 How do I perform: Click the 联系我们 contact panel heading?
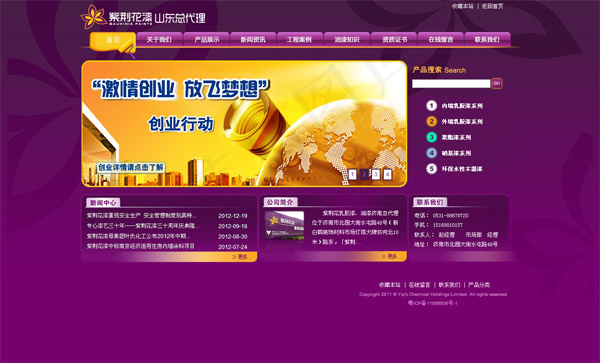430,202
